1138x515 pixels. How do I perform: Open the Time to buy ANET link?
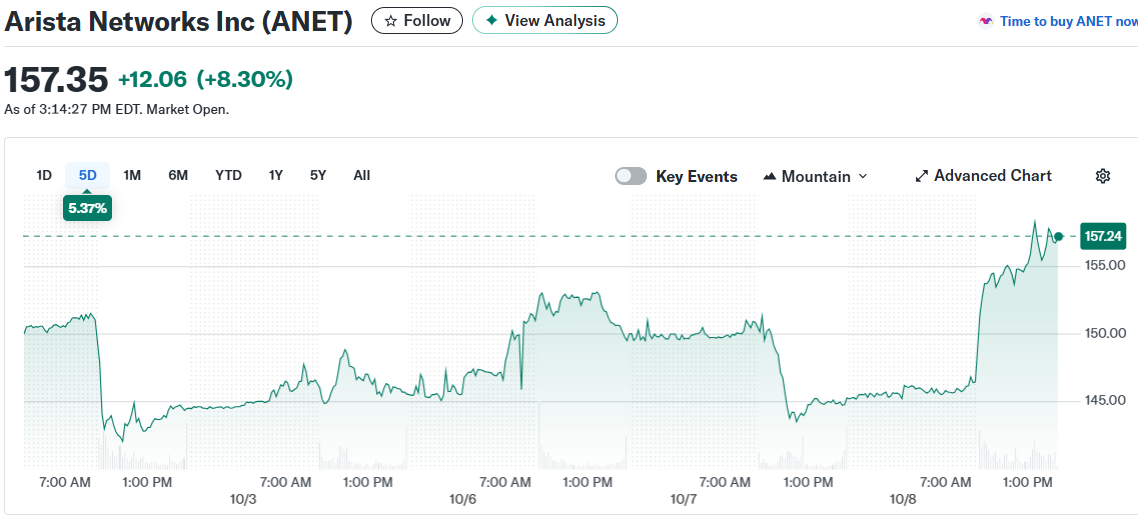1068,21
